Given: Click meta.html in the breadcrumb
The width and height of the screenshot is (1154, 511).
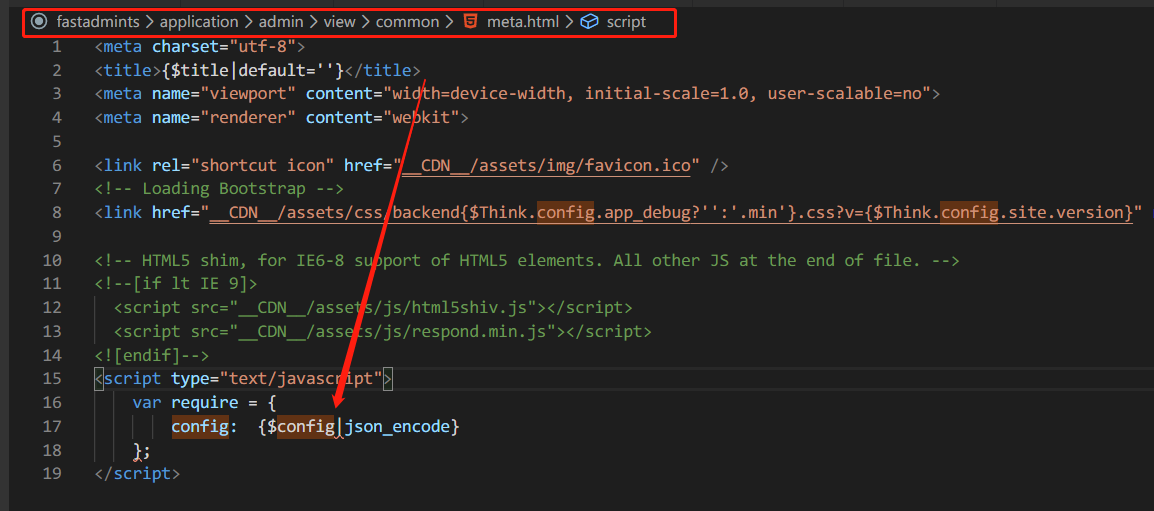Looking at the screenshot, I should click(523, 22).
